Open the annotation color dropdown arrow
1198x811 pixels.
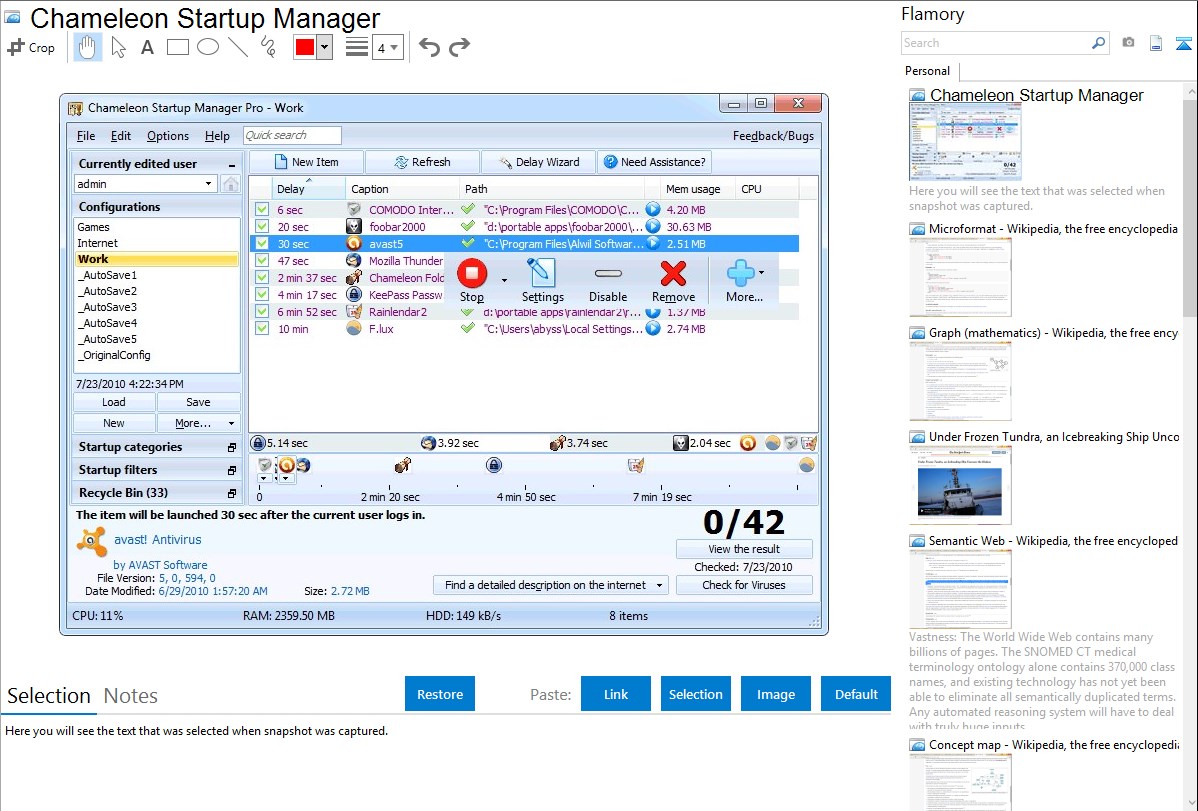[x=324, y=47]
